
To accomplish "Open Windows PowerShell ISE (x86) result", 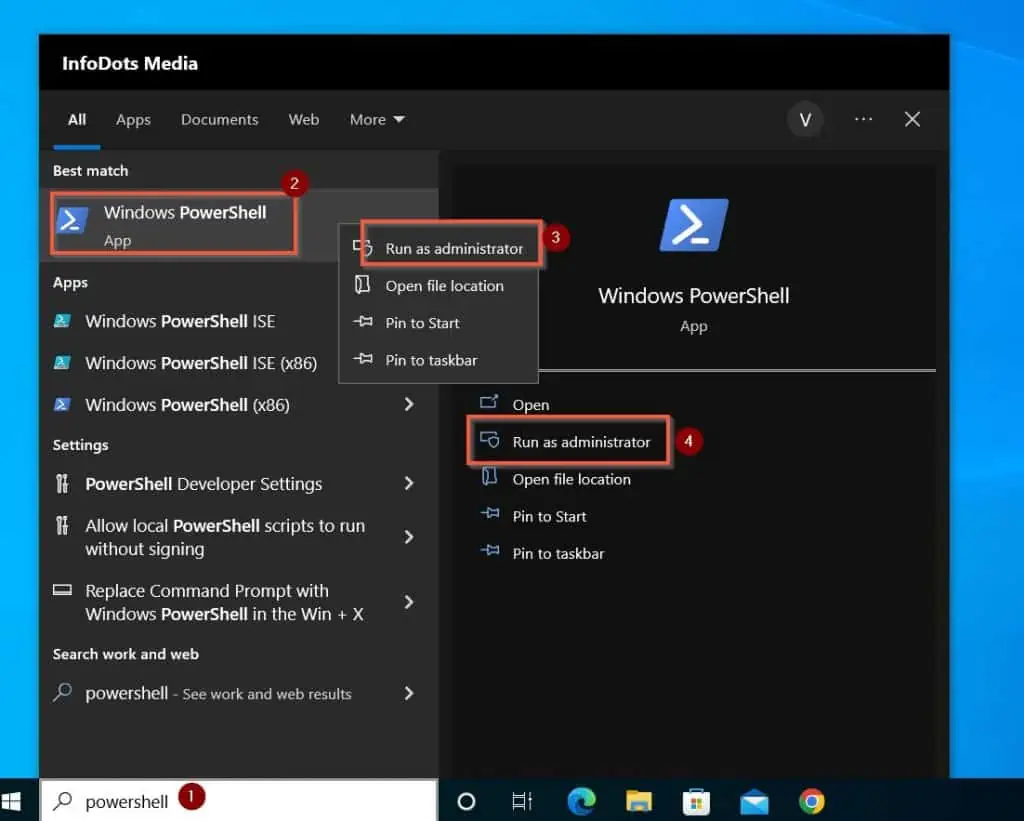I will coord(201,363).
